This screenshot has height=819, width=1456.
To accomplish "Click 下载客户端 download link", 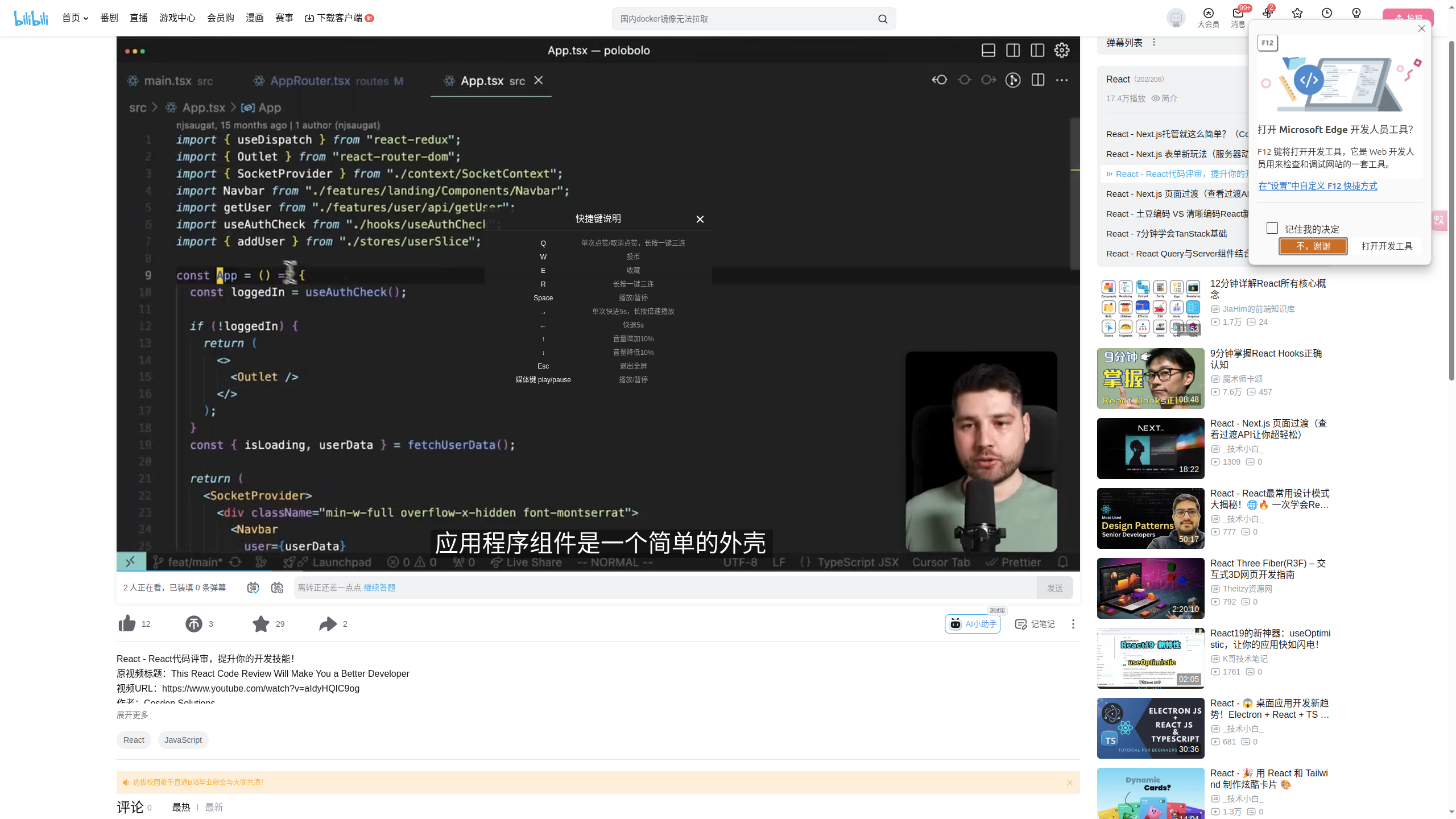I will coord(339,18).
